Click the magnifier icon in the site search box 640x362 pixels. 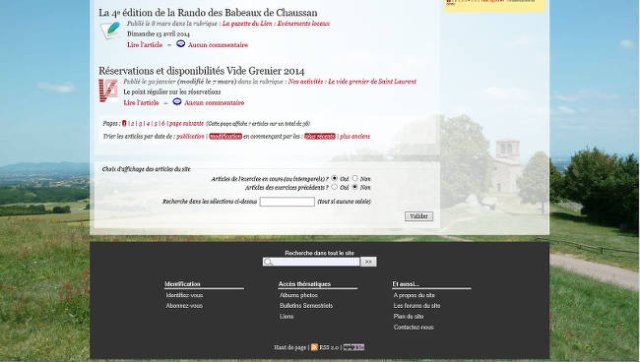[268, 262]
